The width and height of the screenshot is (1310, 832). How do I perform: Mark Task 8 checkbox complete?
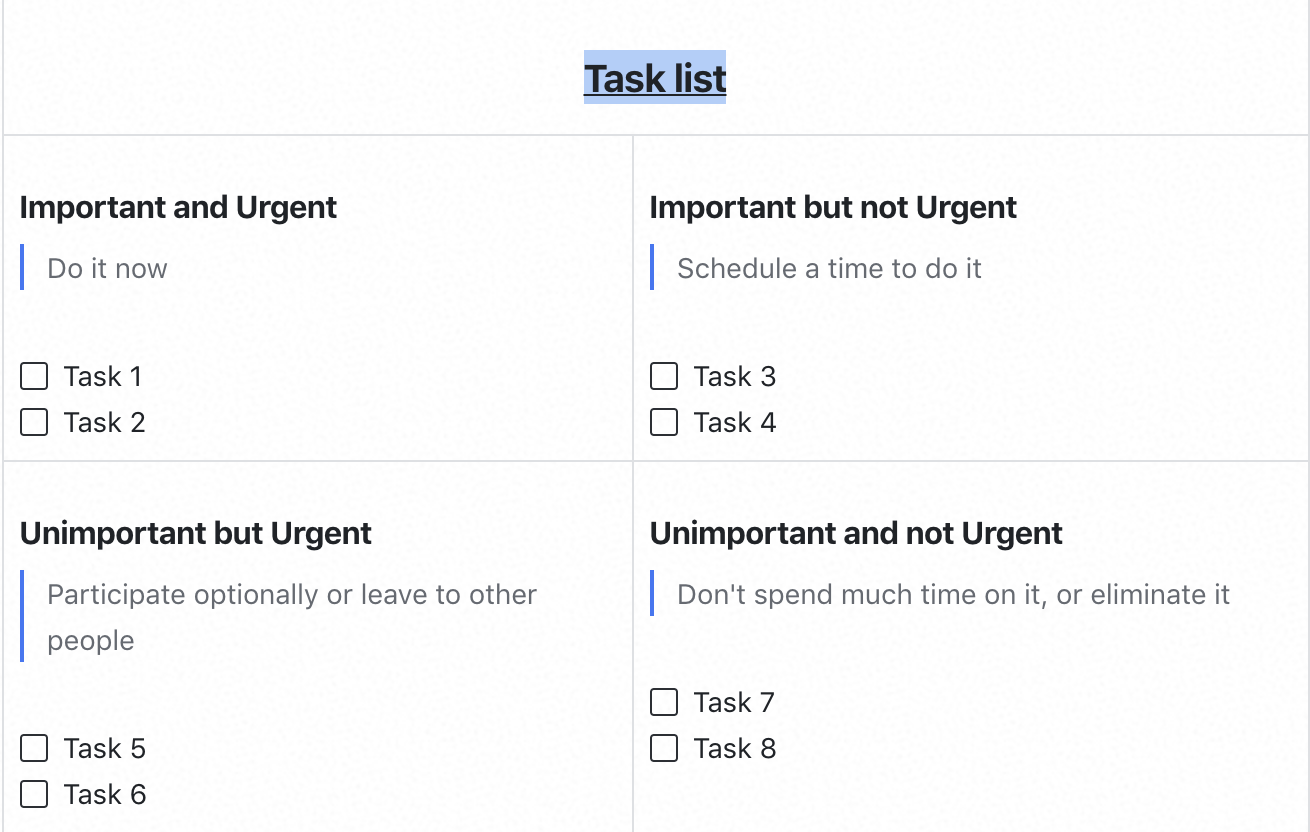664,748
